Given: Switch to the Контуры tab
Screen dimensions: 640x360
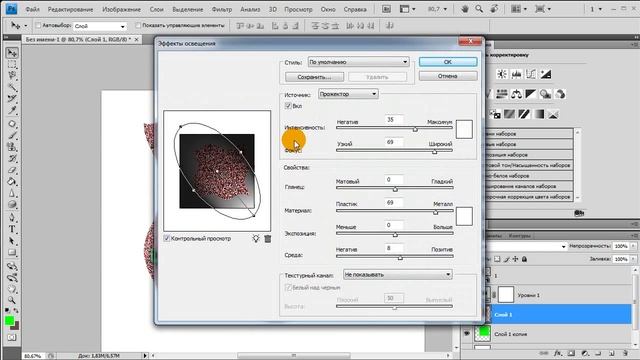Looking at the screenshot, I should pos(519,236).
